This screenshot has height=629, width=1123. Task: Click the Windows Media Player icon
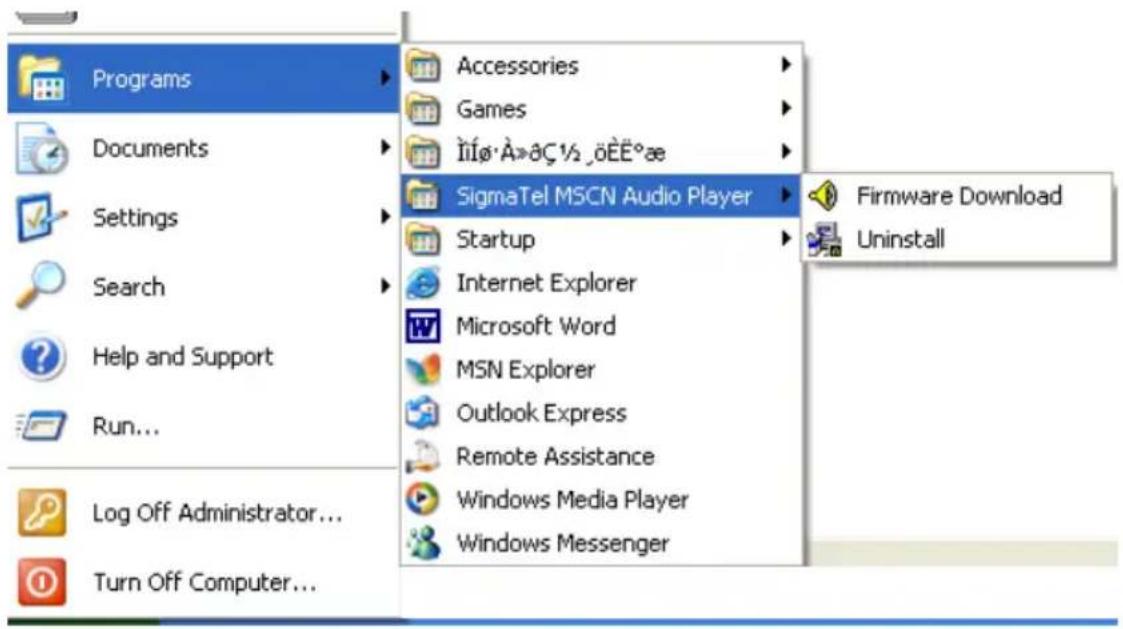pos(423,500)
